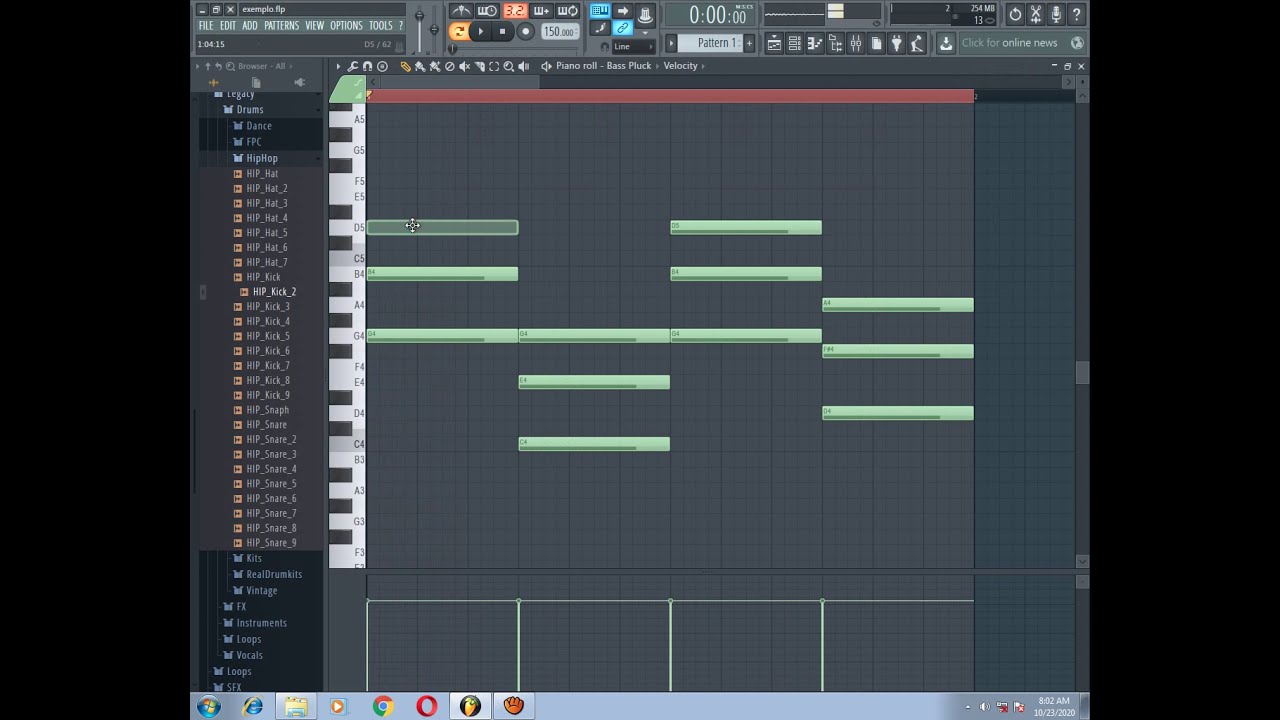Open Opera browser from the taskbar

point(427,707)
